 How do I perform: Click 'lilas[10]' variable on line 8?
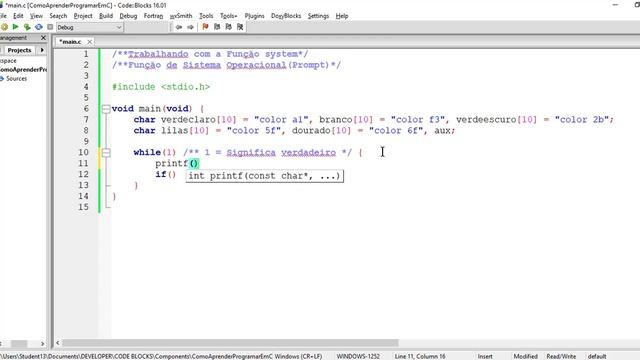[x=185, y=131]
